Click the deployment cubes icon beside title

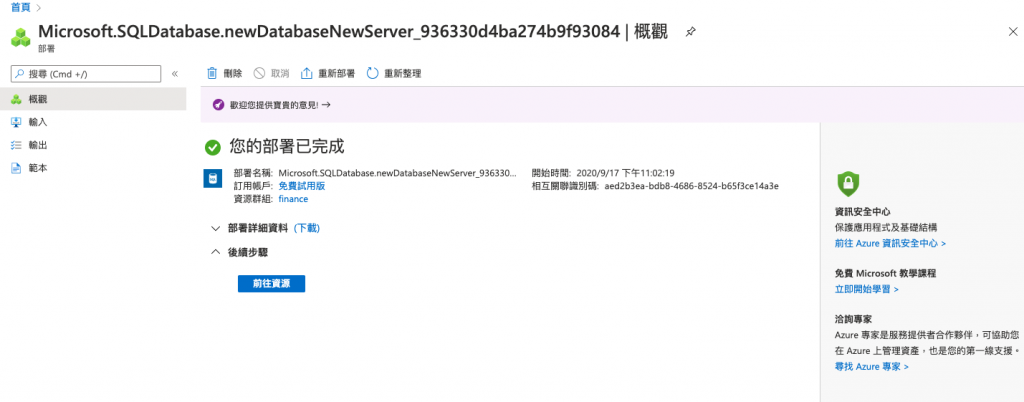(22, 37)
